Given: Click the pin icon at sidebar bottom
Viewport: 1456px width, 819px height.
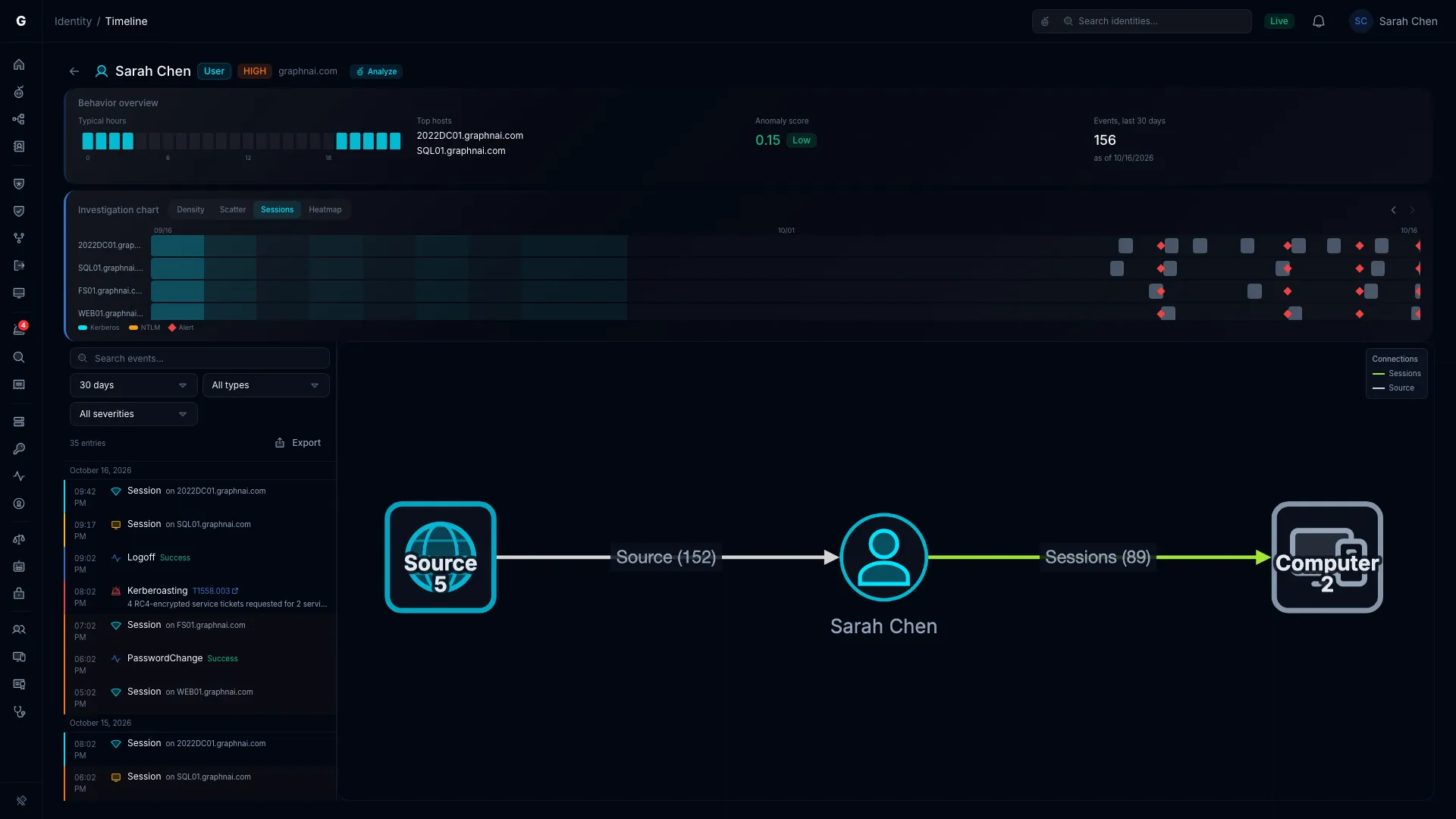Looking at the screenshot, I should (21, 800).
